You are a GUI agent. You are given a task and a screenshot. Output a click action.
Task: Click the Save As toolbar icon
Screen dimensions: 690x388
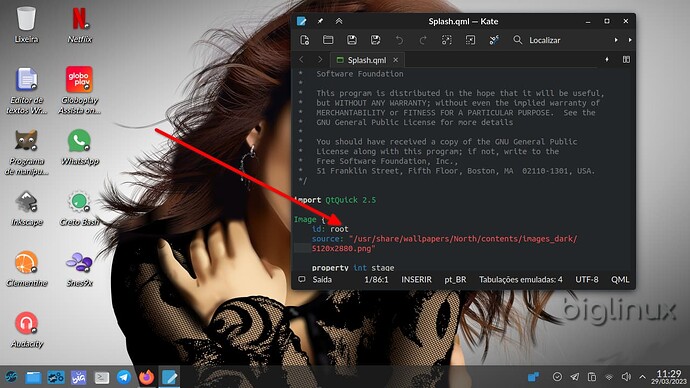coord(375,40)
